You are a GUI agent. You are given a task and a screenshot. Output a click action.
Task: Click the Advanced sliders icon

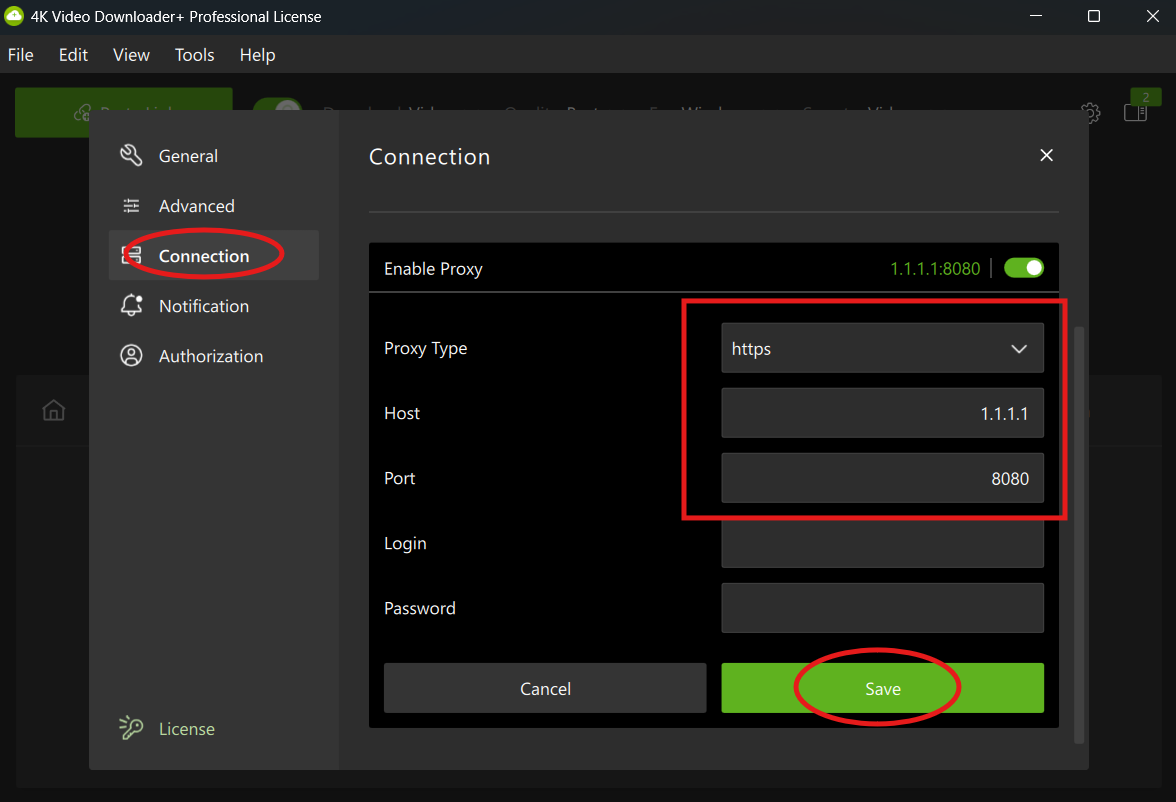click(x=131, y=206)
